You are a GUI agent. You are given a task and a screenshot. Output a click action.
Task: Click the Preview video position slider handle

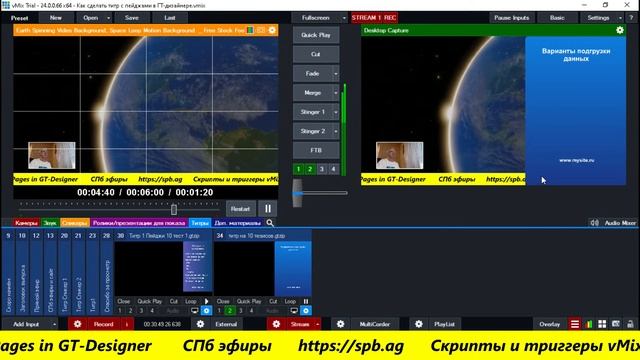(x=174, y=209)
